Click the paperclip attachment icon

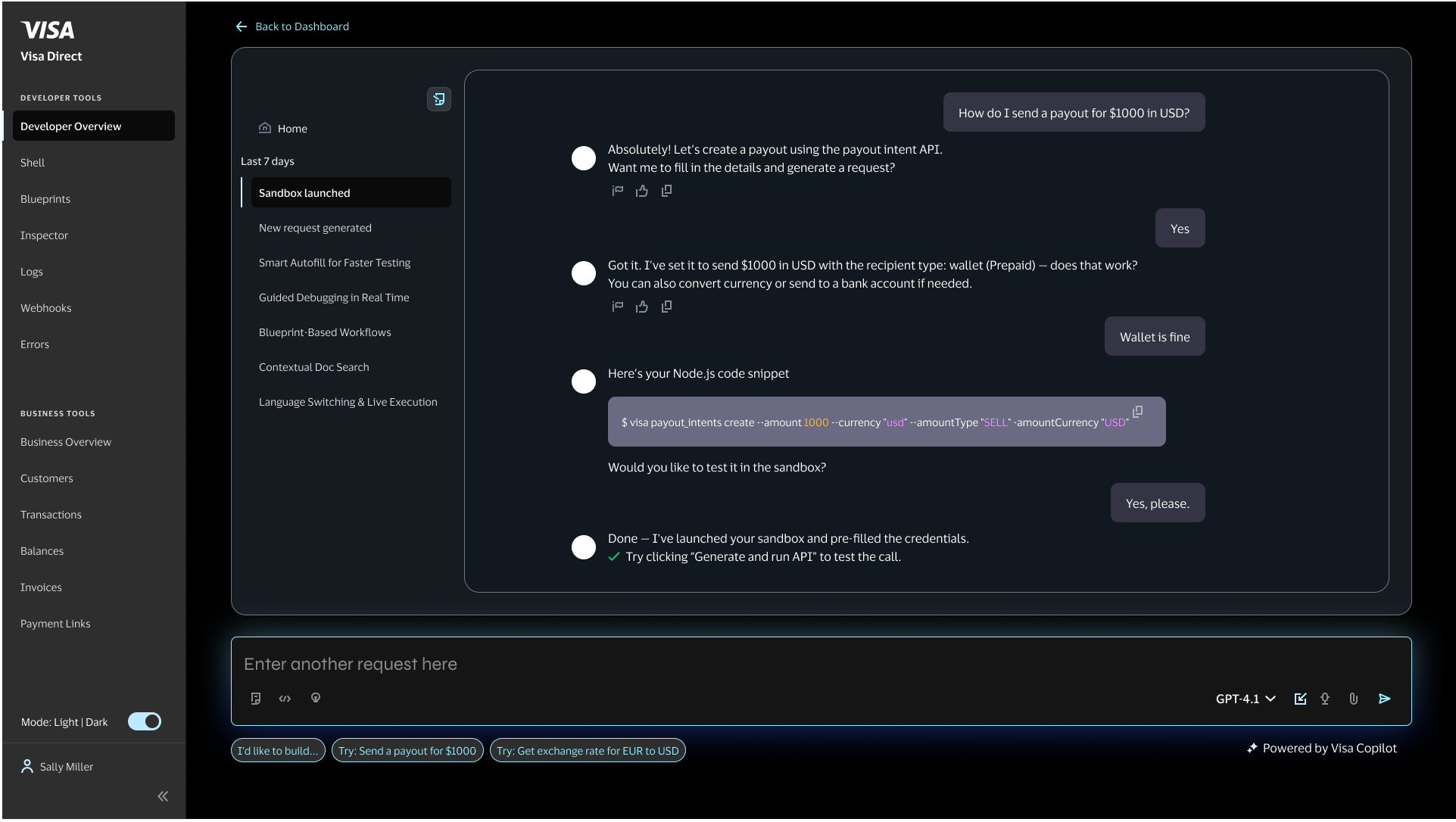coord(1353,699)
